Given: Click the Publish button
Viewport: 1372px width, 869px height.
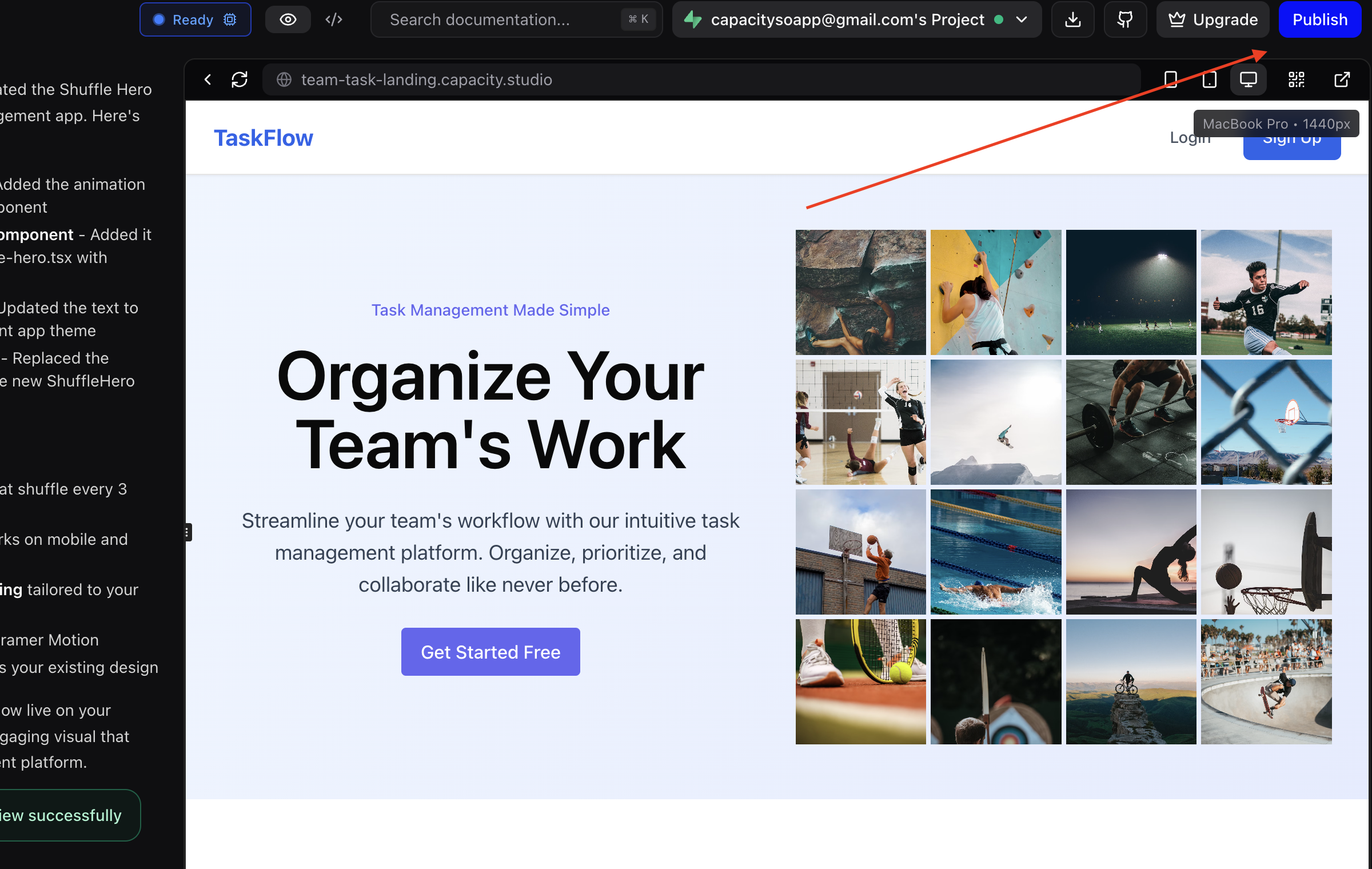Looking at the screenshot, I should [x=1320, y=19].
